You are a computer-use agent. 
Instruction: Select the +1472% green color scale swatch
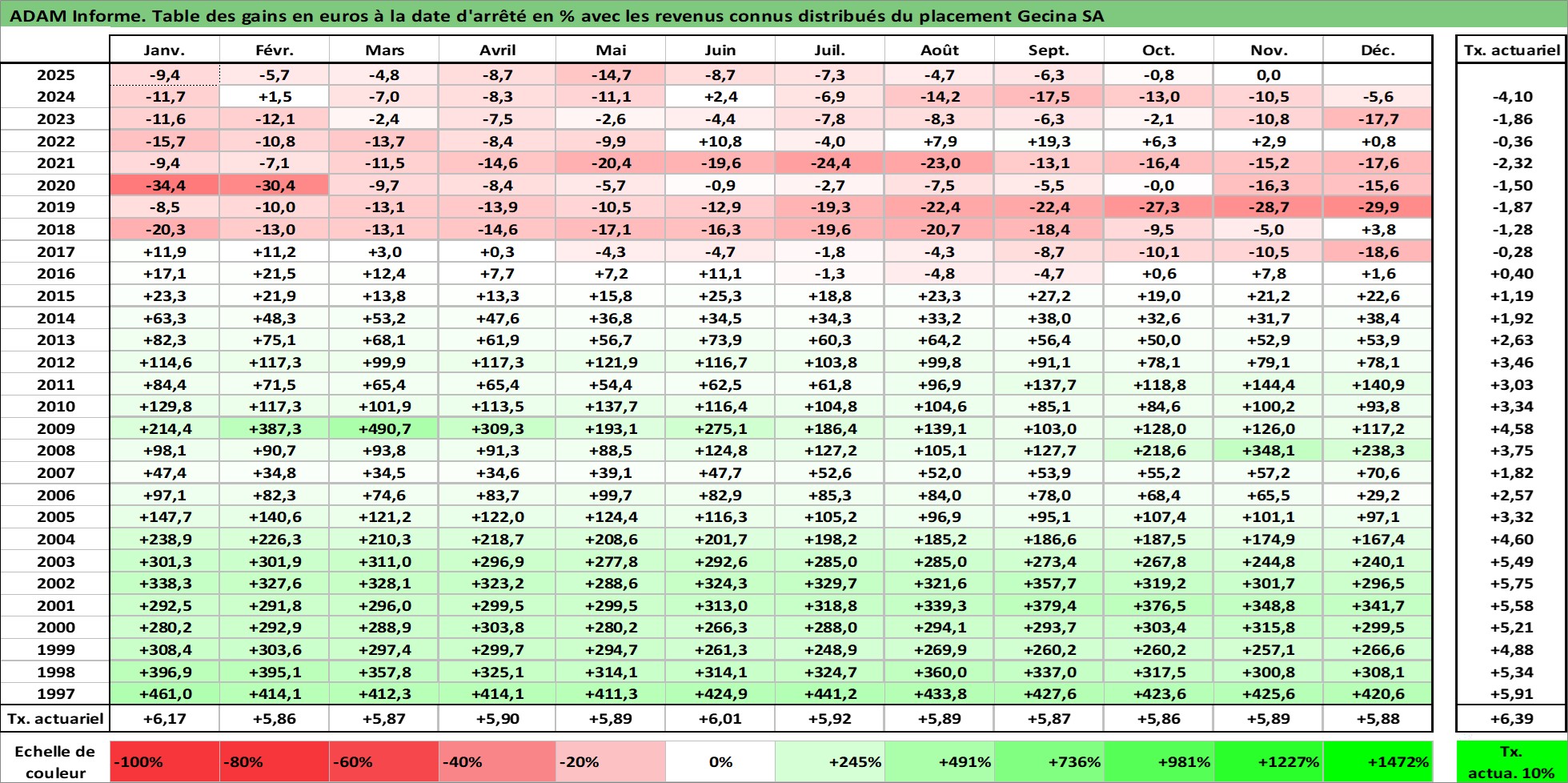click(x=1378, y=761)
